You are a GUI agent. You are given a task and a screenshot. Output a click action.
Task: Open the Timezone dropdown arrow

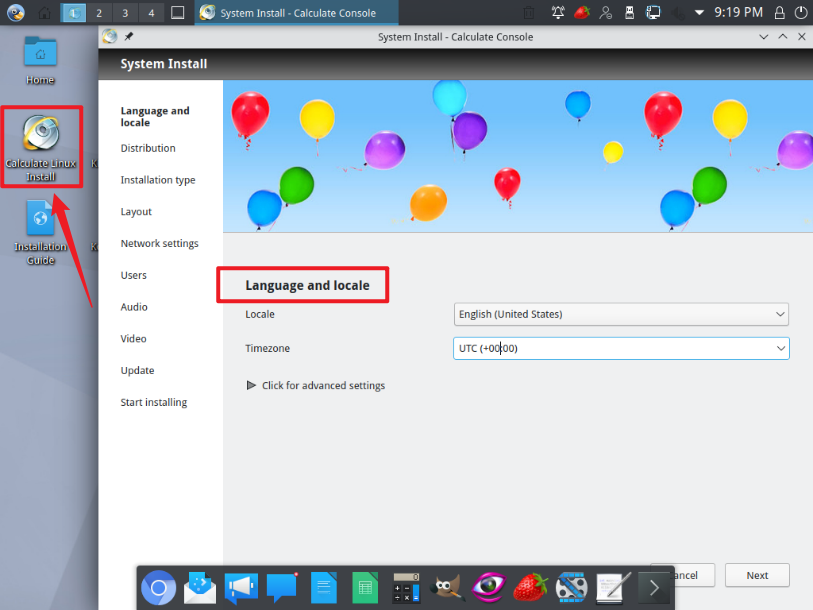pos(780,348)
